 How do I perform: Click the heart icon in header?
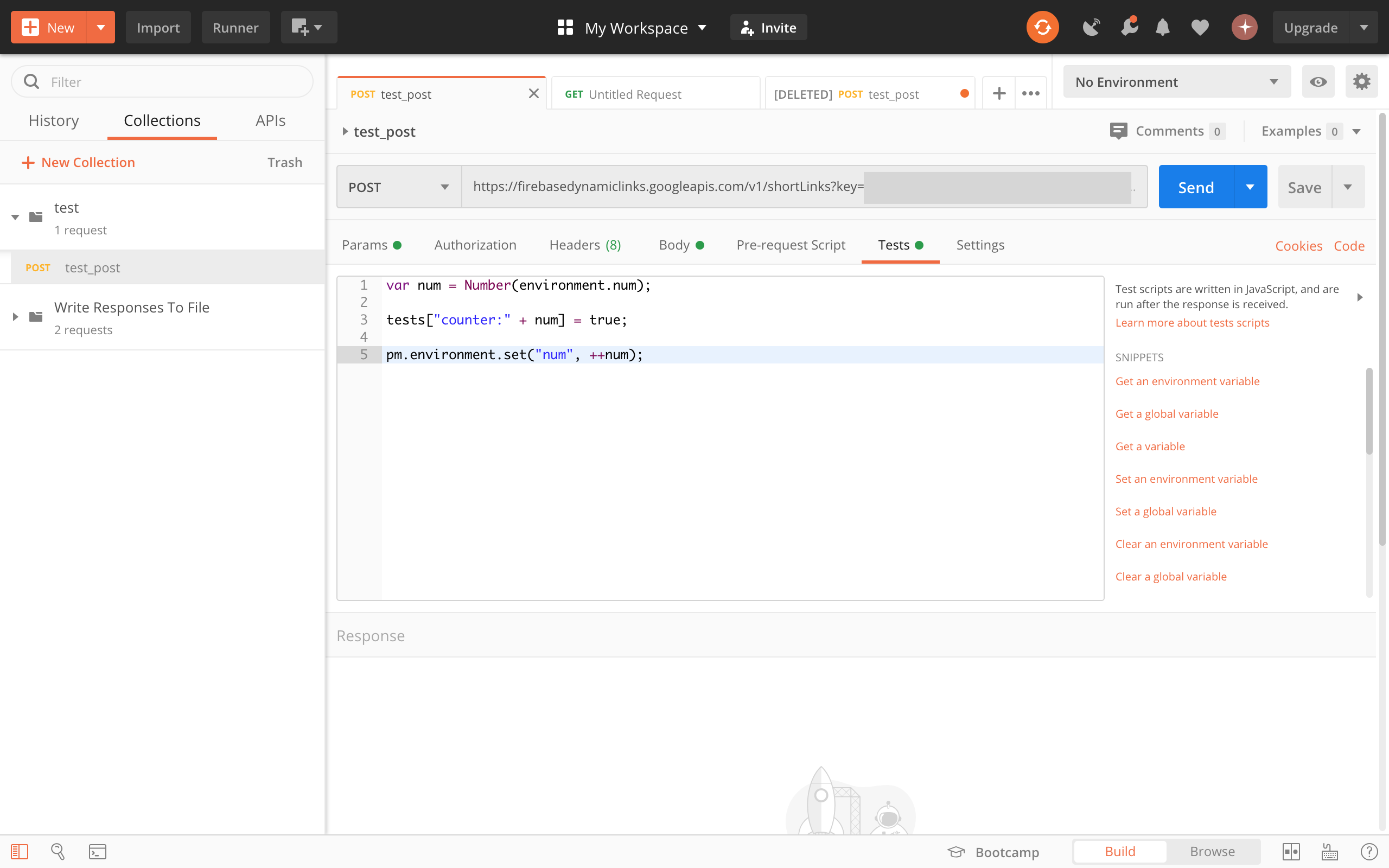tap(1200, 28)
